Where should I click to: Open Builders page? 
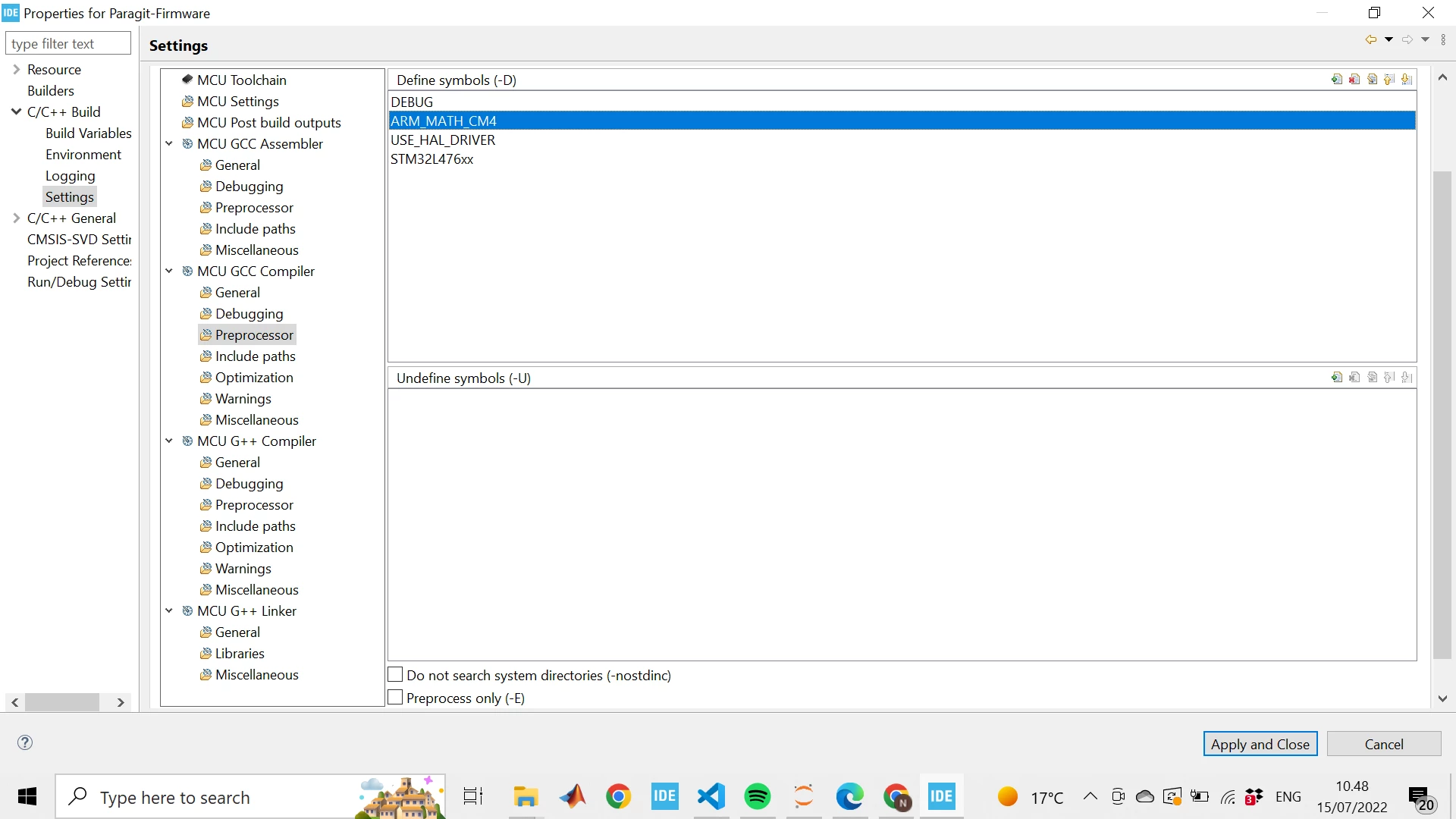click(51, 90)
